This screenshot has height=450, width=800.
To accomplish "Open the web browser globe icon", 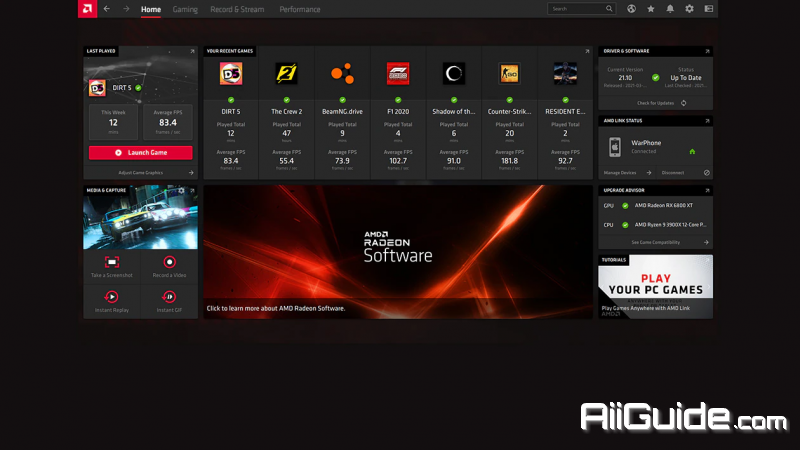I will pyautogui.click(x=631, y=9).
